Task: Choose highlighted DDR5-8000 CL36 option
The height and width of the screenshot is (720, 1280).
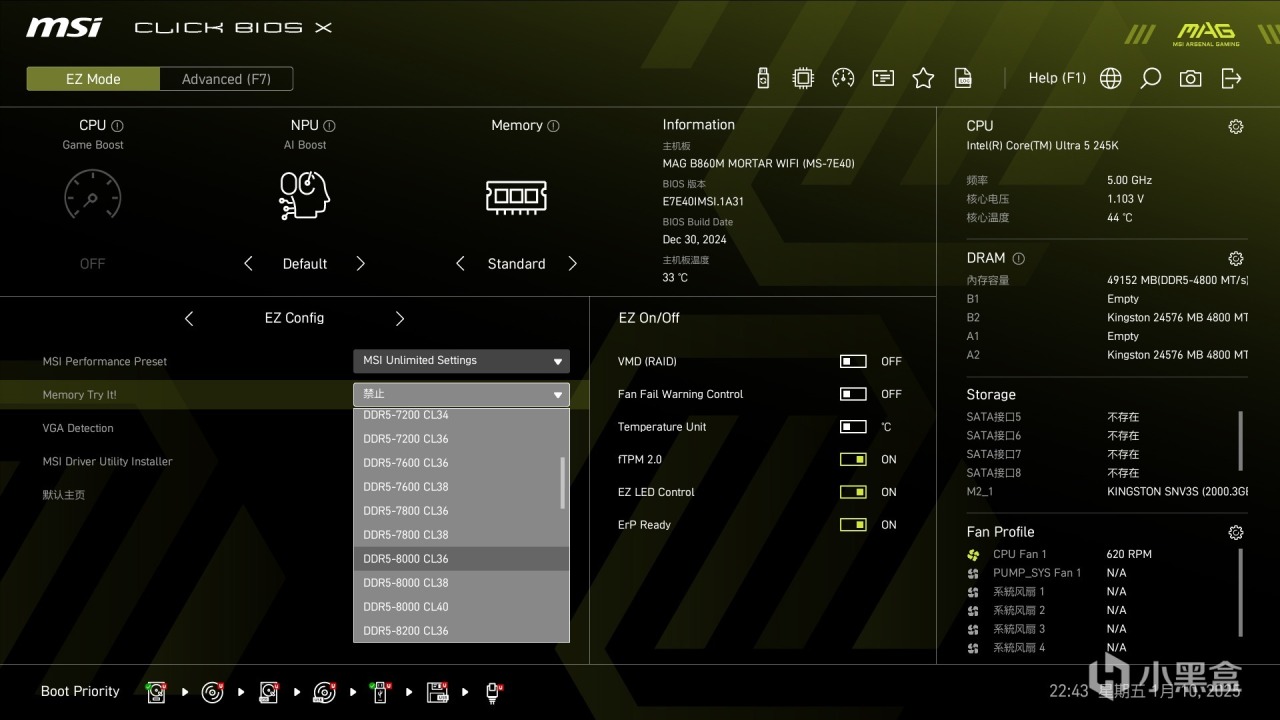Action: (x=461, y=559)
